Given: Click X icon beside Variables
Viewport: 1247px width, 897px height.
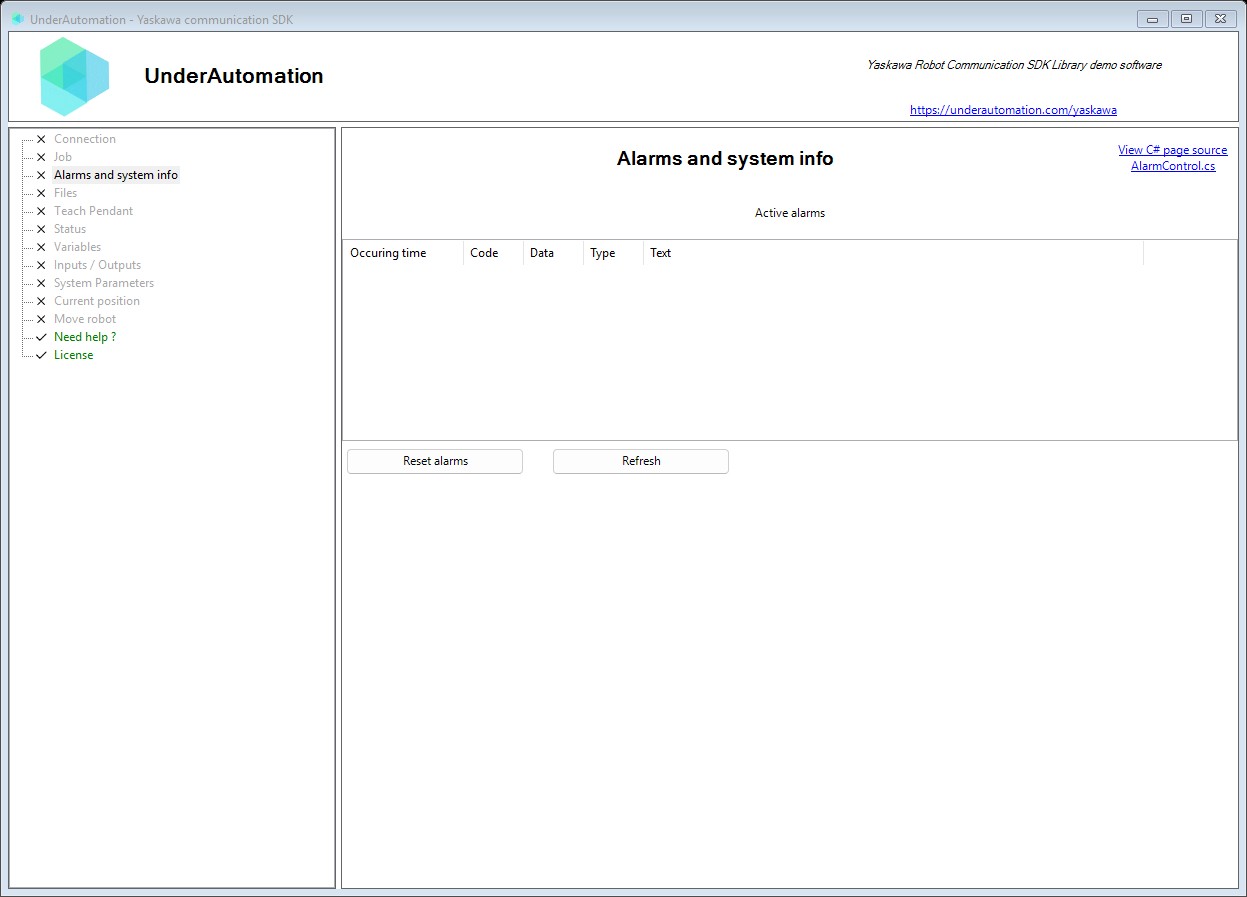Looking at the screenshot, I should pyautogui.click(x=41, y=247).
